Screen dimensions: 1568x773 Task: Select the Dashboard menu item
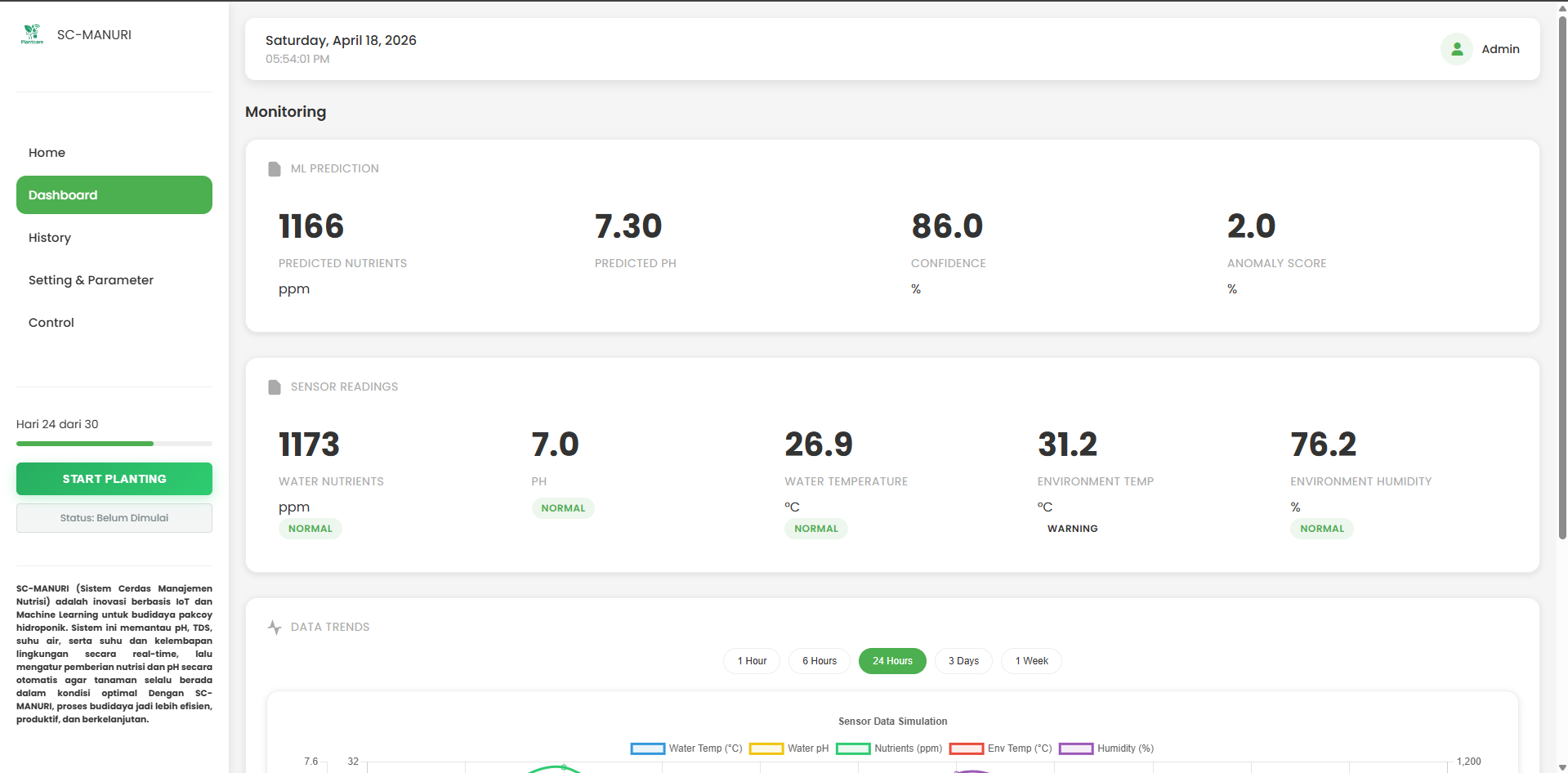pyautogui.click(x=114, y=194)
